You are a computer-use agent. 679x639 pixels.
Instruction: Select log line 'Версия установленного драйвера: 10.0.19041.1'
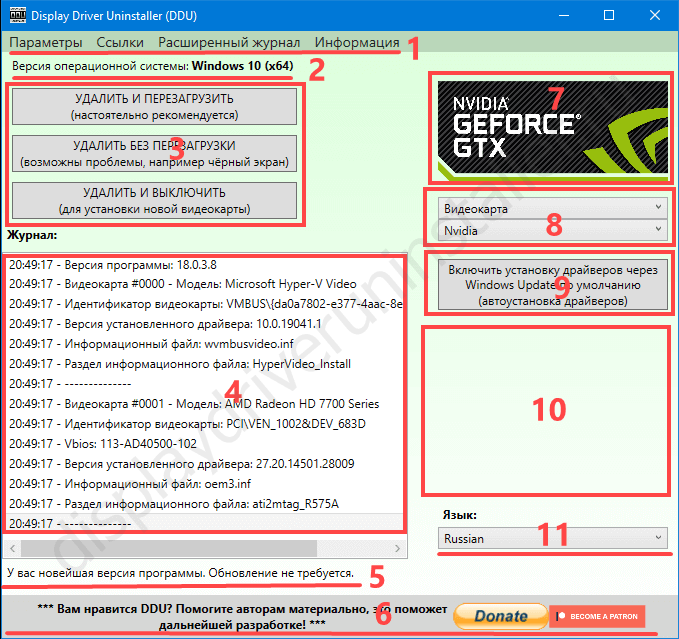coord(205,324)
